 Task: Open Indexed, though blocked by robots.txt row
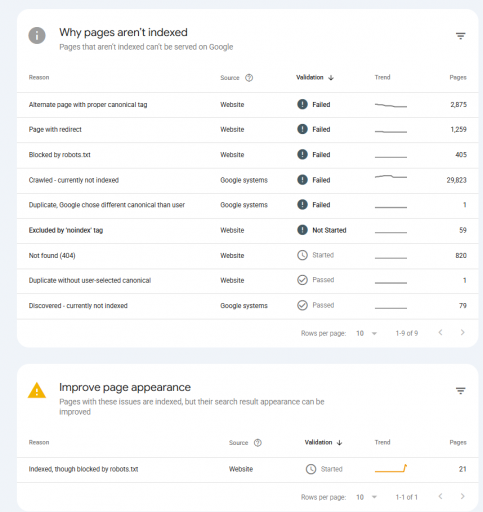[248, 469]
